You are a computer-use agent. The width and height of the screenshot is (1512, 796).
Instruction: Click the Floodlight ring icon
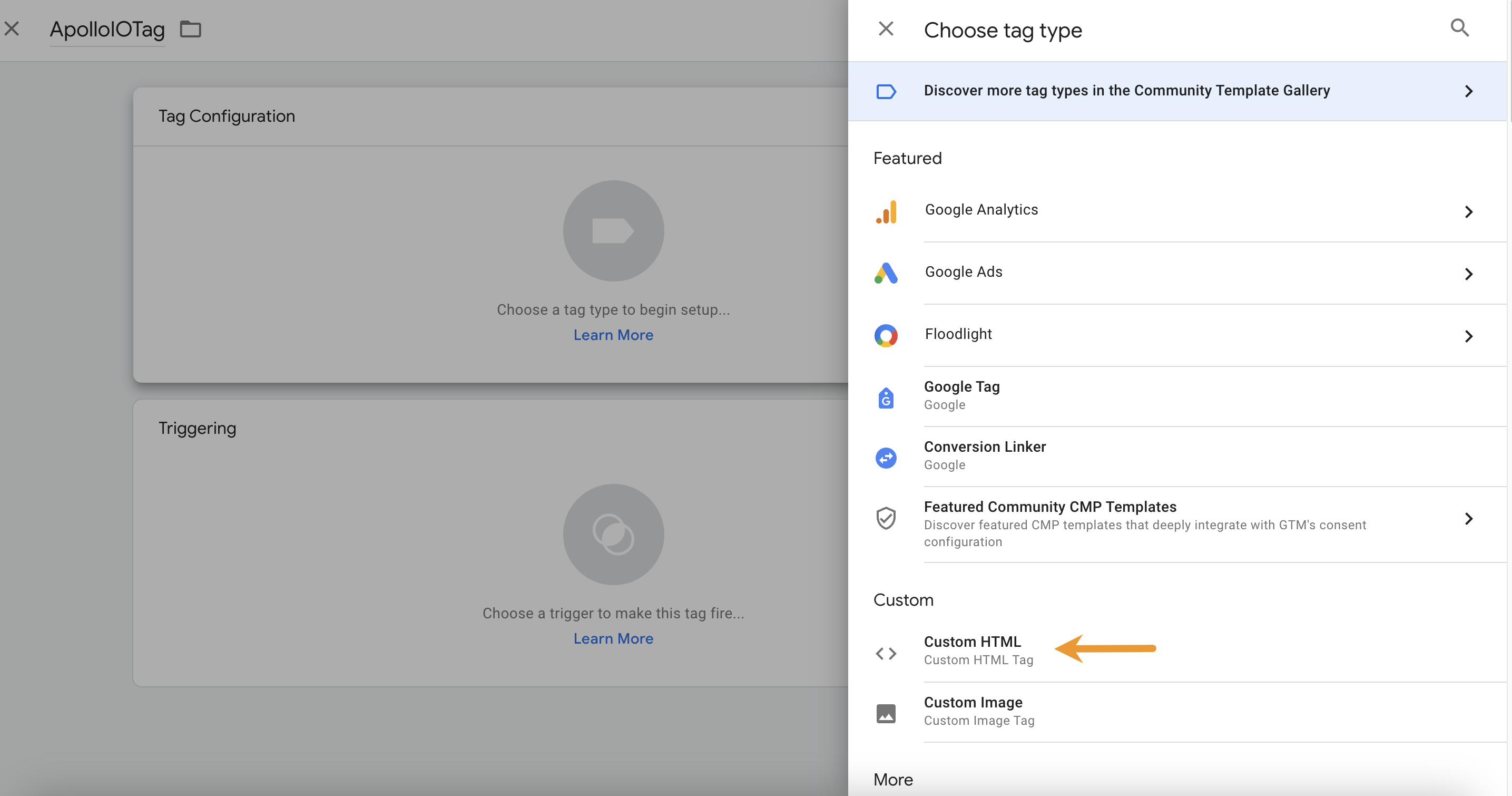point(886,335)
